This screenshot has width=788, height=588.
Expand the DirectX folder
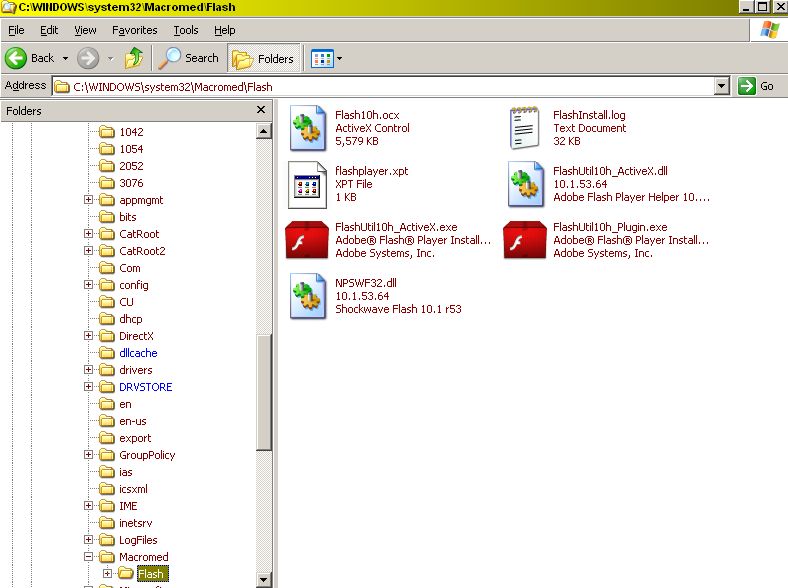point(88,335)
